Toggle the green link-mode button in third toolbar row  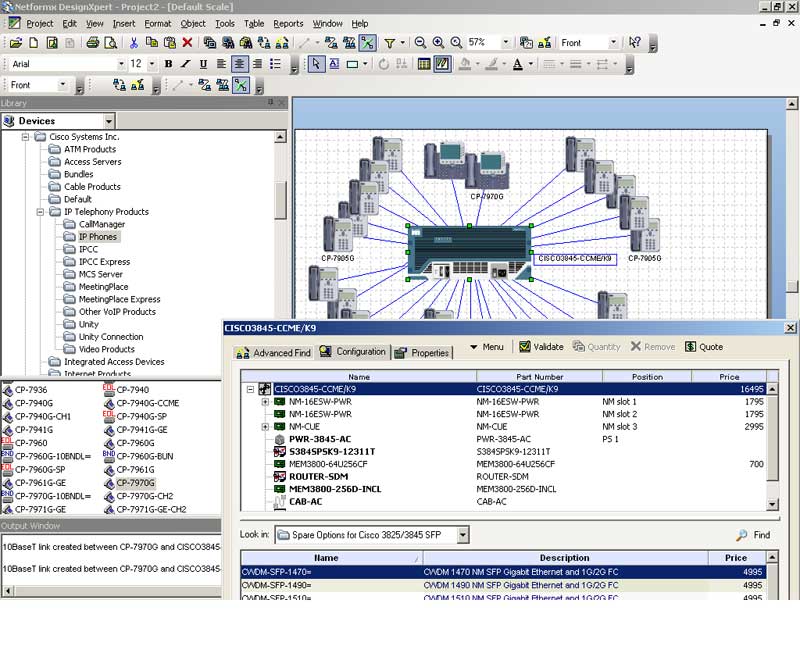(241, 85)
